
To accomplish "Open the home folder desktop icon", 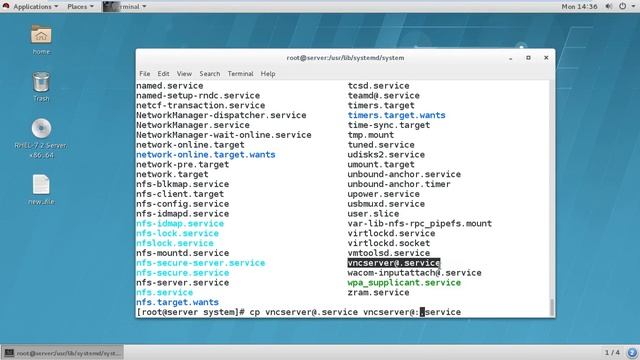I will pyautogui.click(x=41, y=36).
